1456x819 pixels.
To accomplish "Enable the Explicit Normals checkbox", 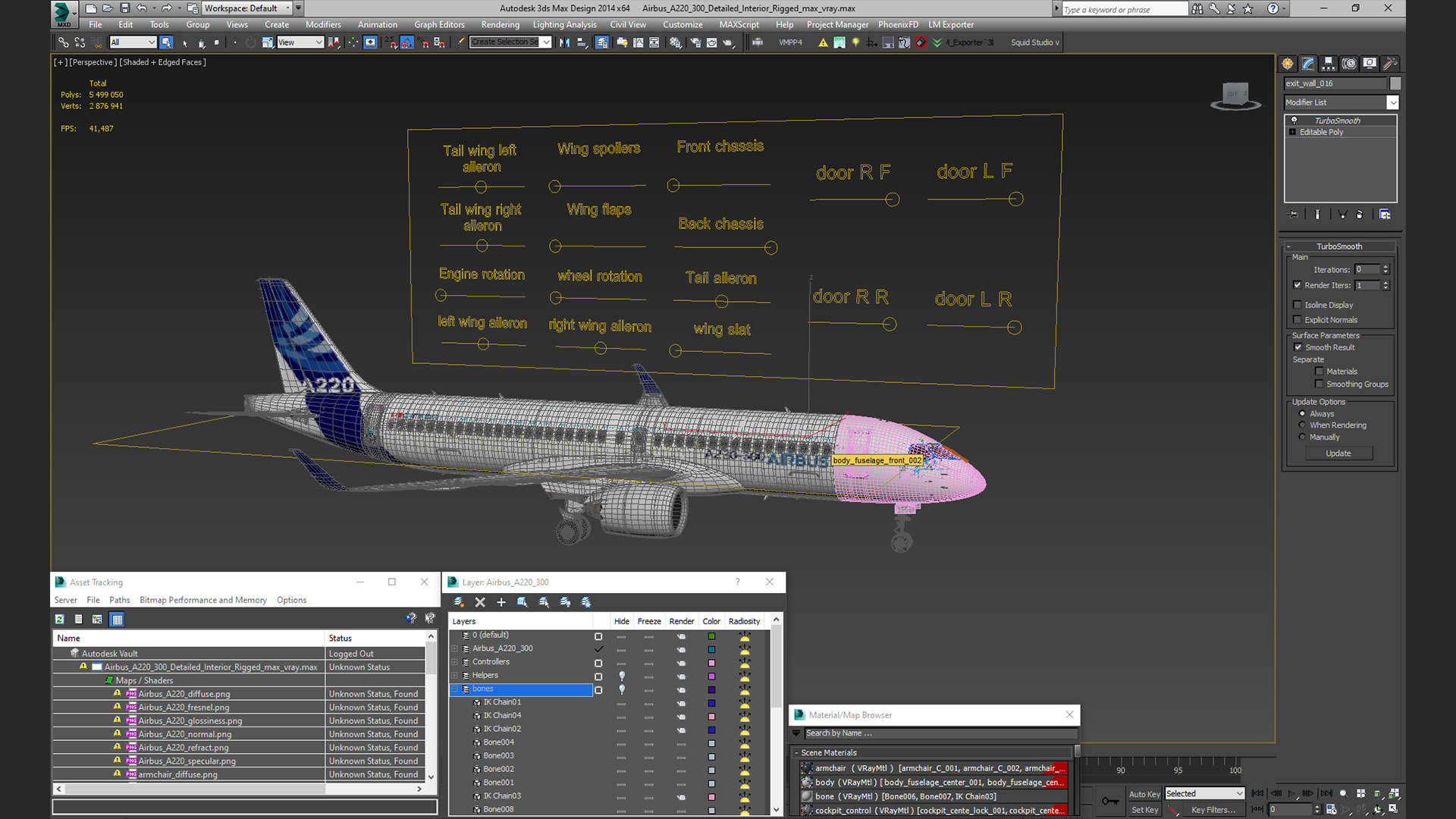I will (1298, 320).
